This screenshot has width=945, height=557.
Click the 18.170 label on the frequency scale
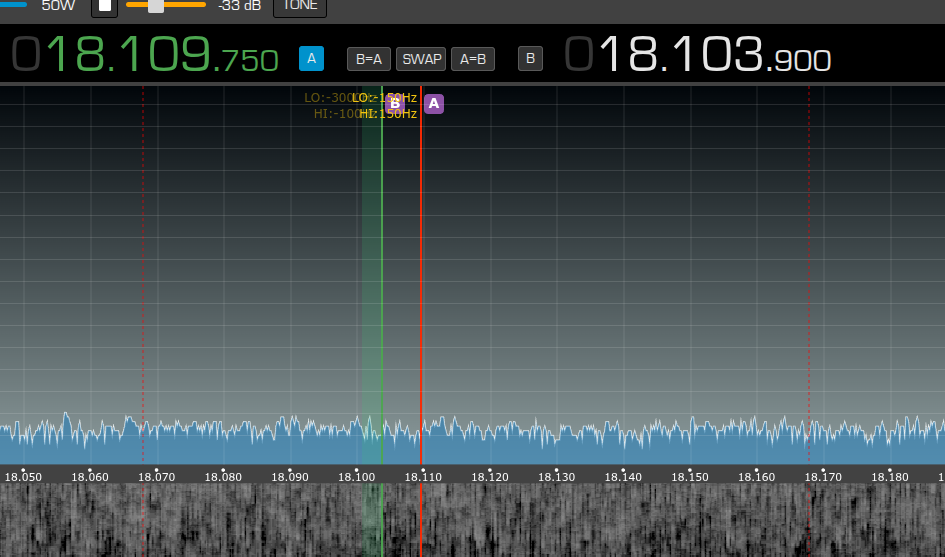(822, 477)
